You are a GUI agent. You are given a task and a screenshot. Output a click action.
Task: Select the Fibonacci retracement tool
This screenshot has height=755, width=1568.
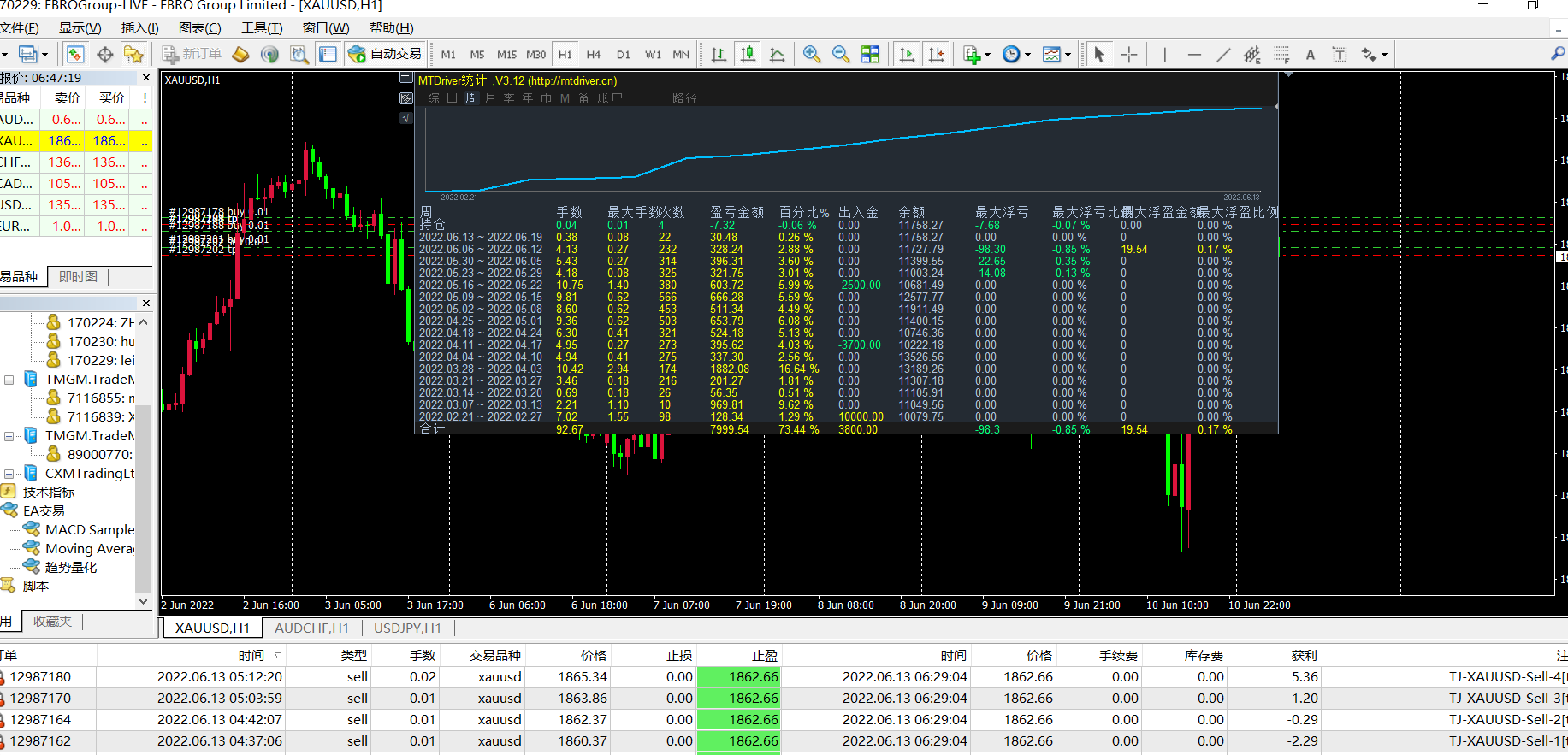[x=1281, y=55]
